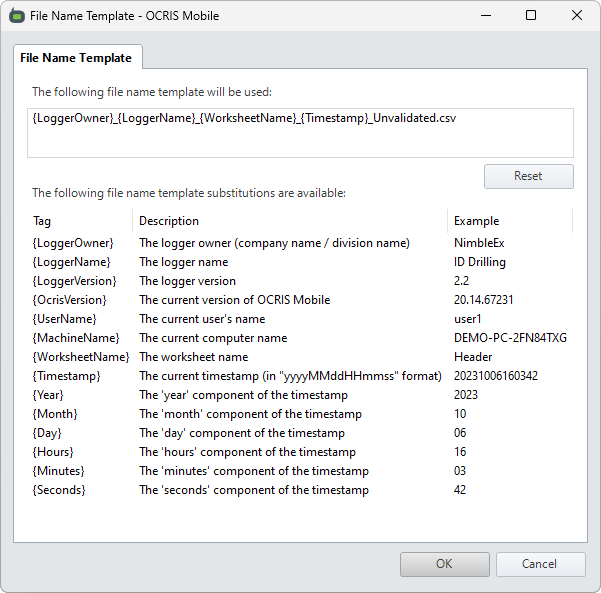Click the 'month' component description

[x=250, y=414]
